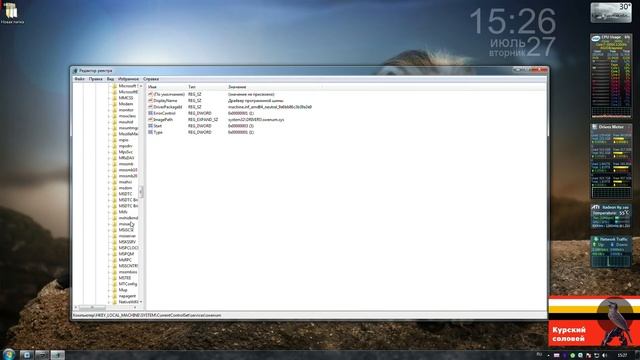Select the napagent key in tree

(x=127, y=296)
